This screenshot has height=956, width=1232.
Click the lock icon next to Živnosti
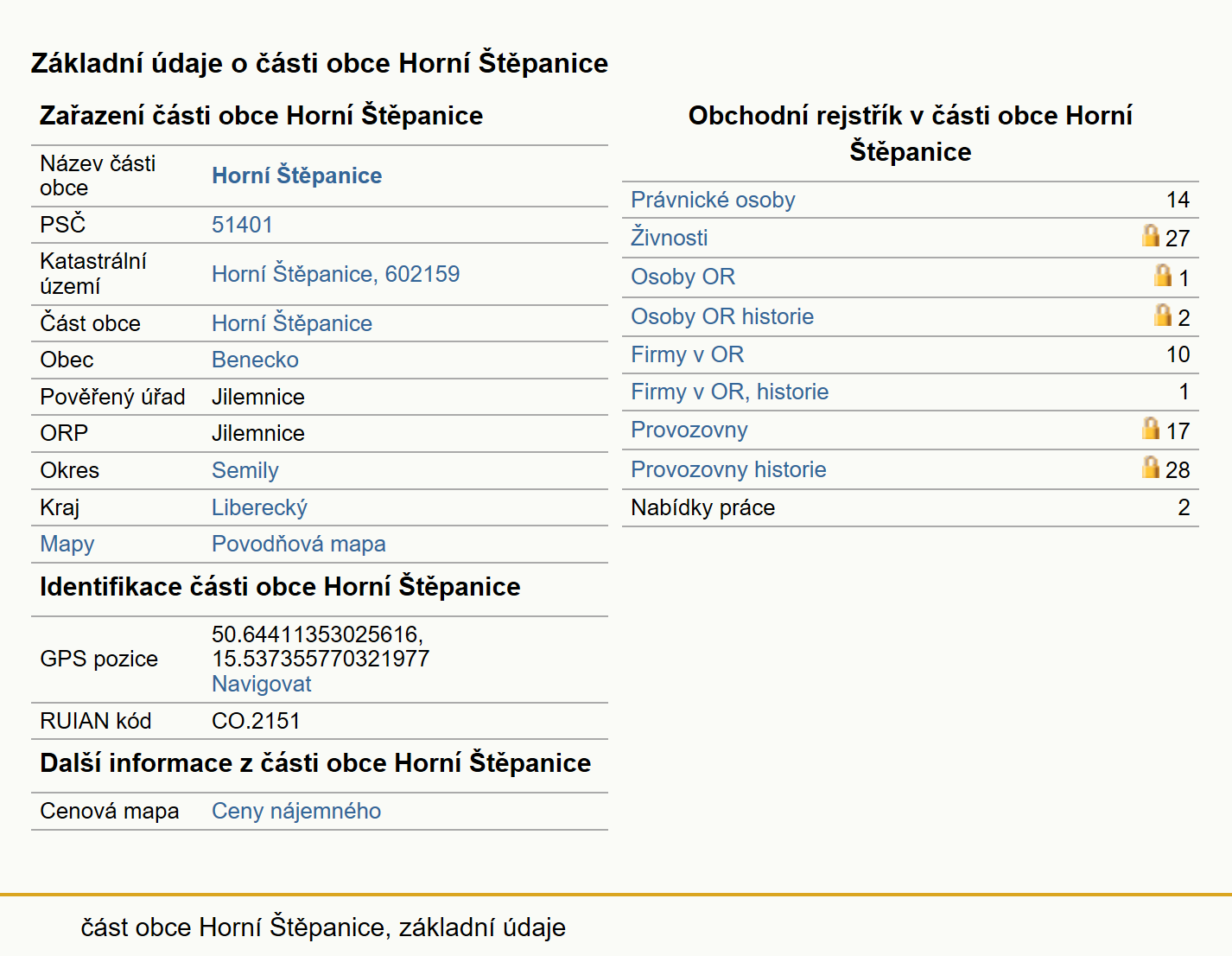[1151, 235]
